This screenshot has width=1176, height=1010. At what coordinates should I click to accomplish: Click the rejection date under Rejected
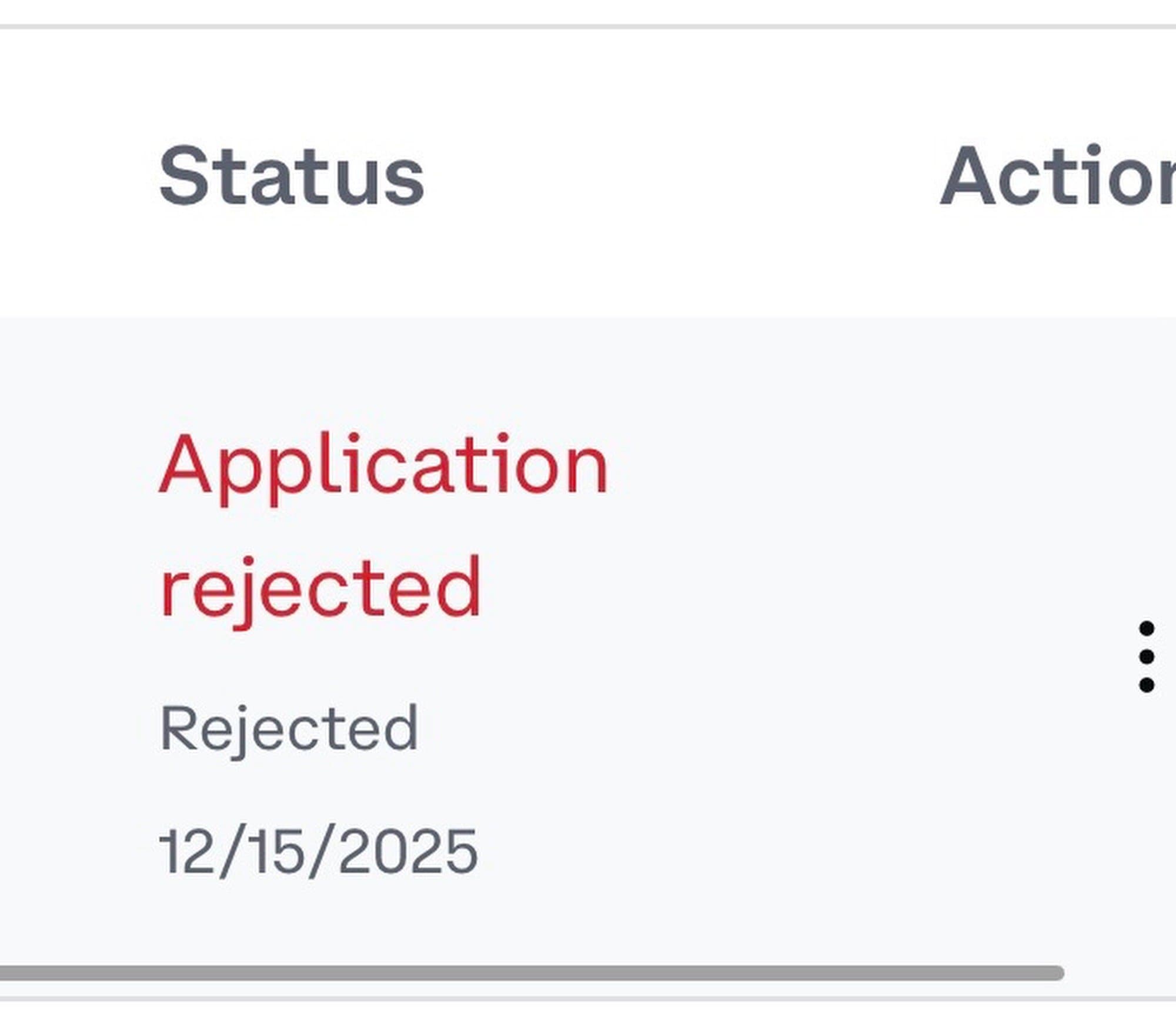pos(318,851)
